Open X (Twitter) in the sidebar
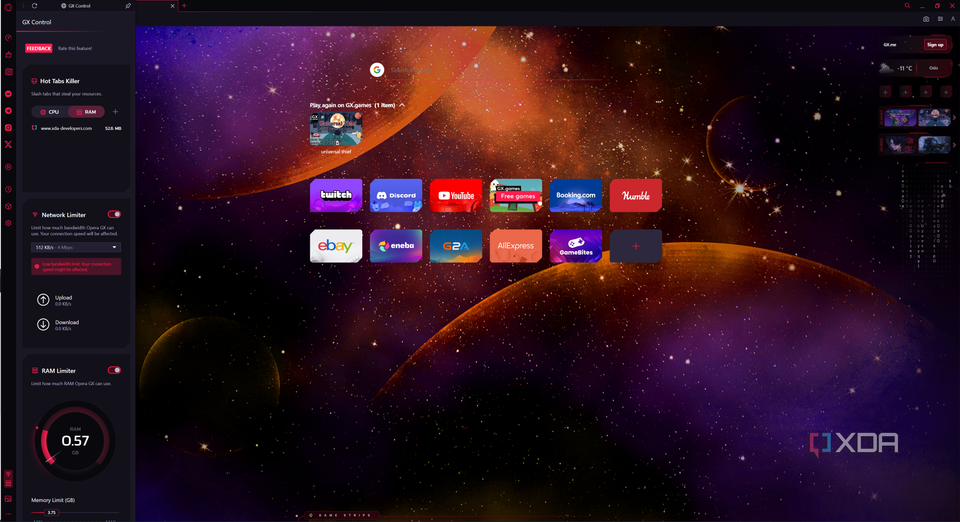 coord(9,144)
